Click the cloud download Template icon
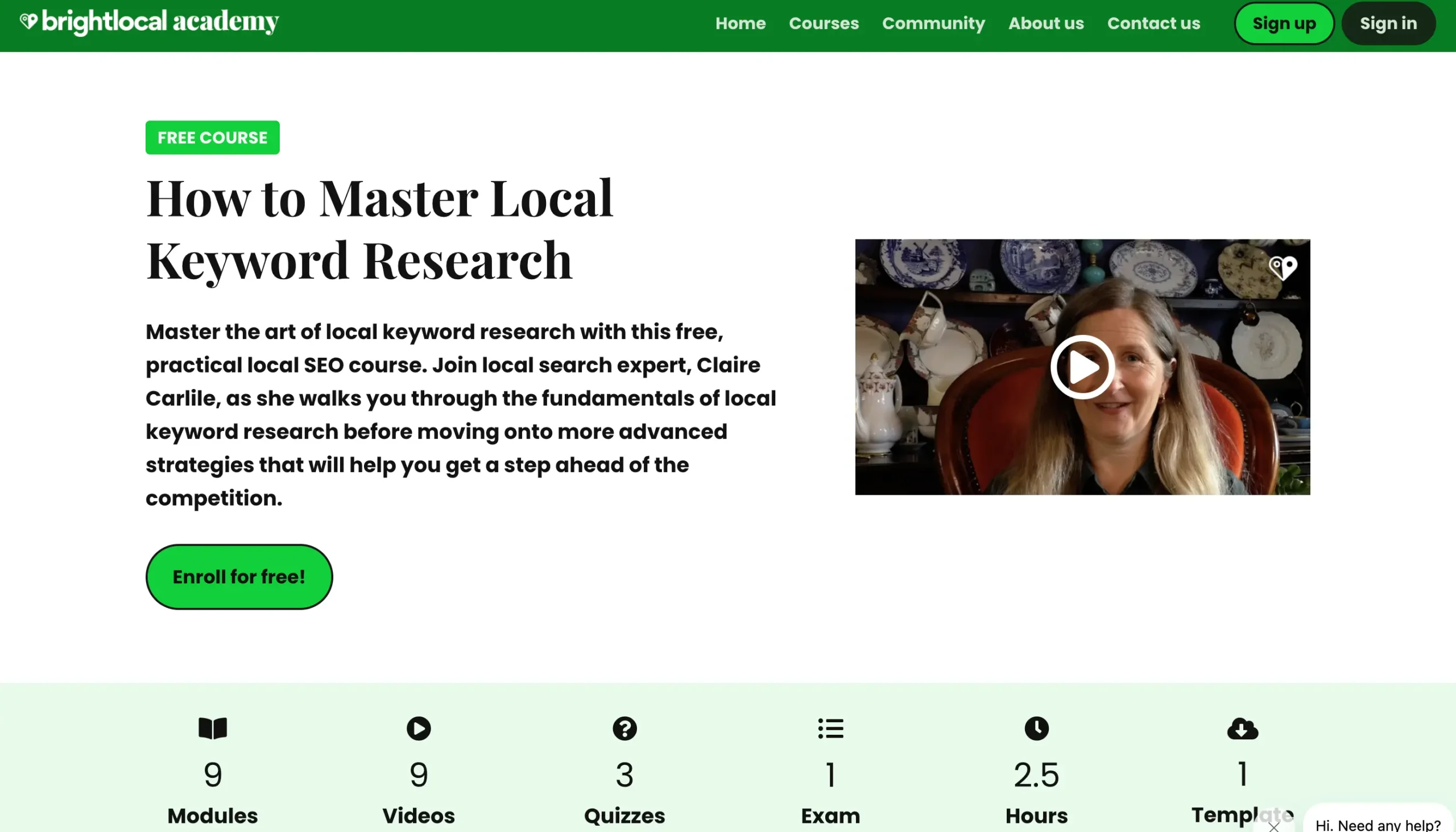The width and height of the screenshot is (1456, 832). (x=1242, y=728)
